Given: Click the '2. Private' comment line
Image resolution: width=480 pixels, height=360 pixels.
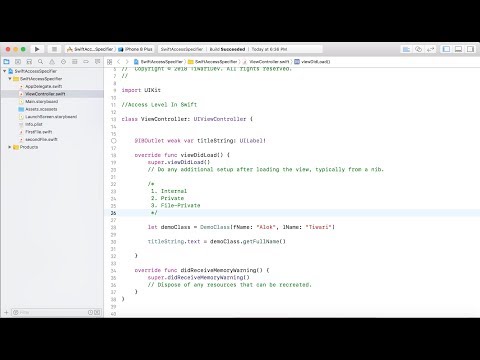Looking at the screenshot, I should click(x=167, y=198).
